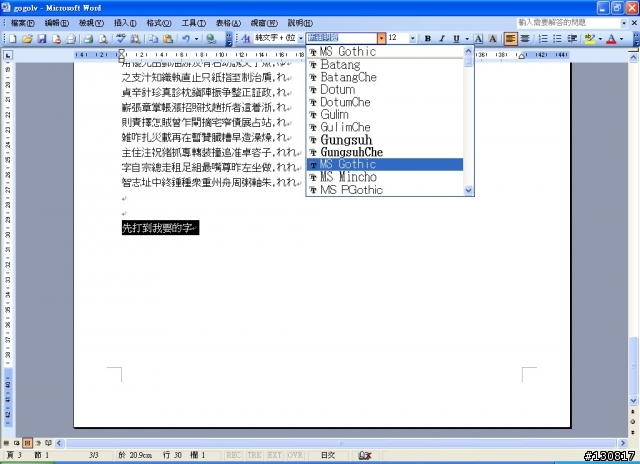
Task: Create a new blank document
Action: (13, 39)
